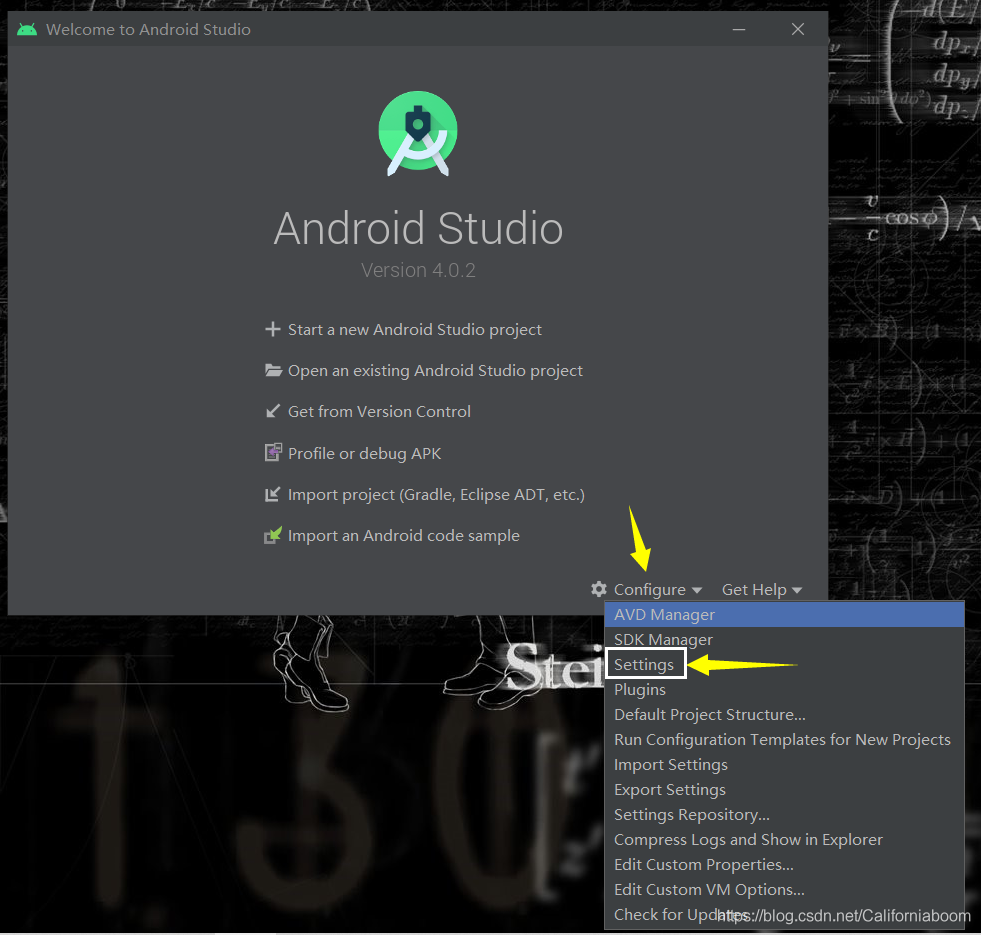The width and height of the screenshot is (981, 935).
Task: Select Get from Version Control
Action: coord(379,411)
